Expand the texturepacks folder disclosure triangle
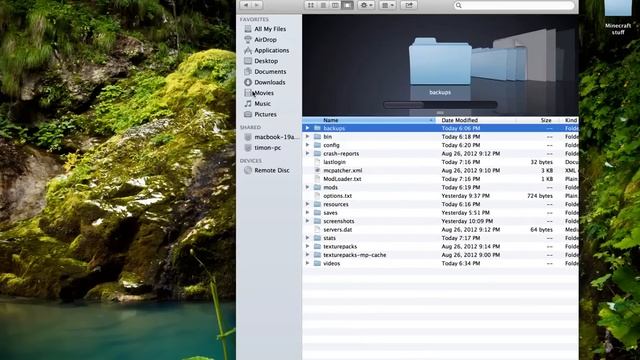This screenshot has height=360, width=640. point(308,247)
